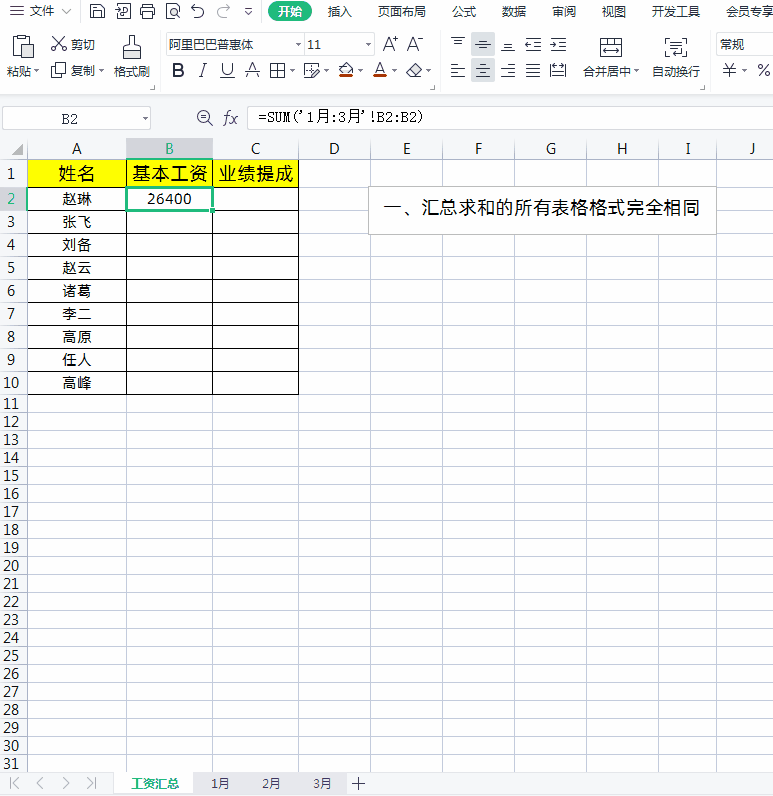Image resolution: width=773 pixels, height=796 pixels.
Task: Align text right horizontally
Action: [508, 70]
